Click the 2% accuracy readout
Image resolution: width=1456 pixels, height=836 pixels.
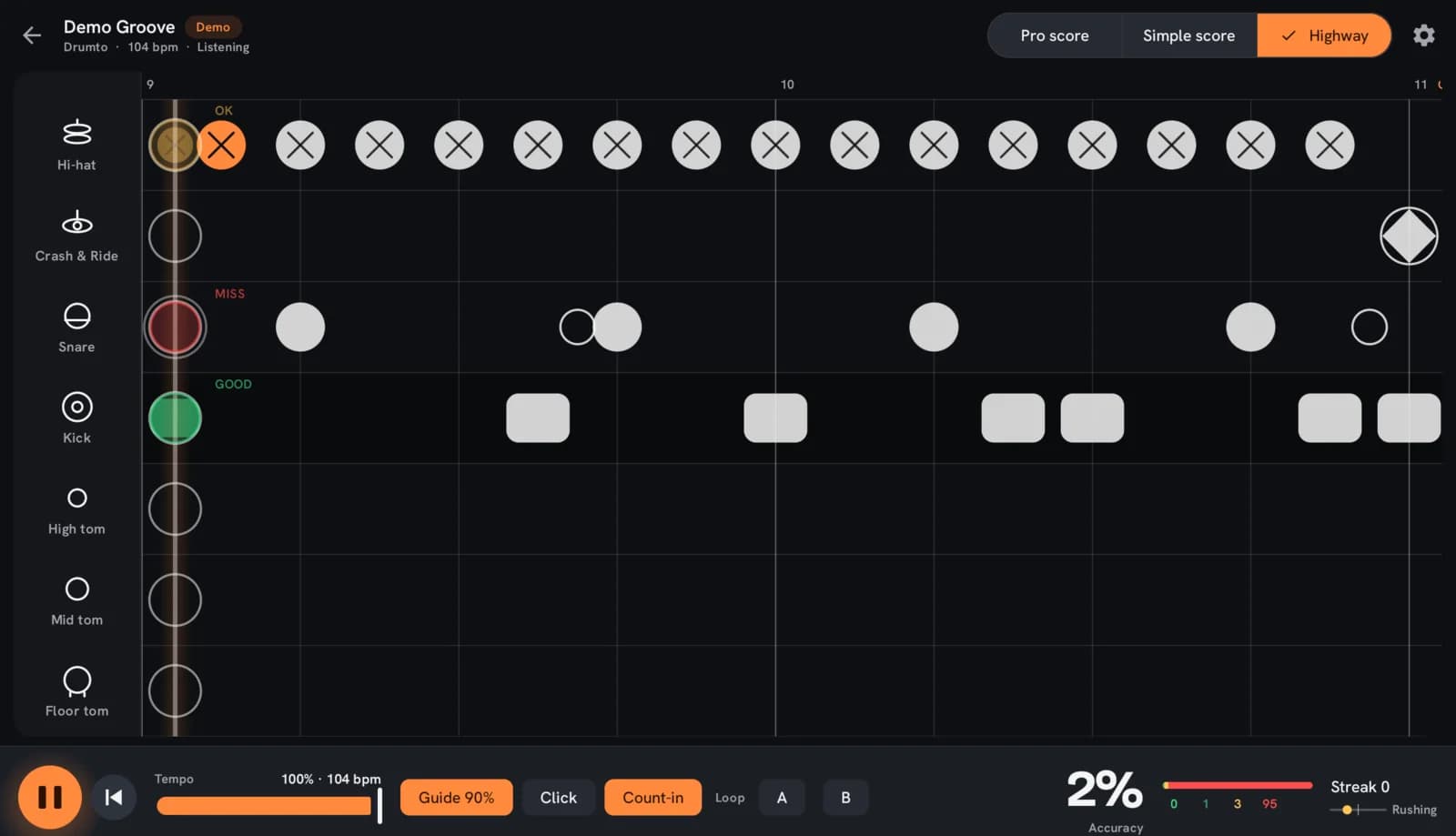click(1105, 790)
